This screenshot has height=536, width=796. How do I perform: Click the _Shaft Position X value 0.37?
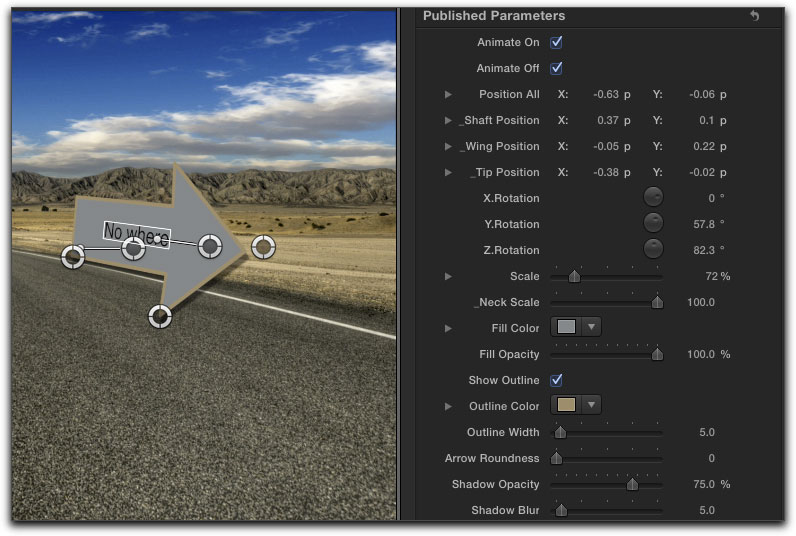pos(608,120)
